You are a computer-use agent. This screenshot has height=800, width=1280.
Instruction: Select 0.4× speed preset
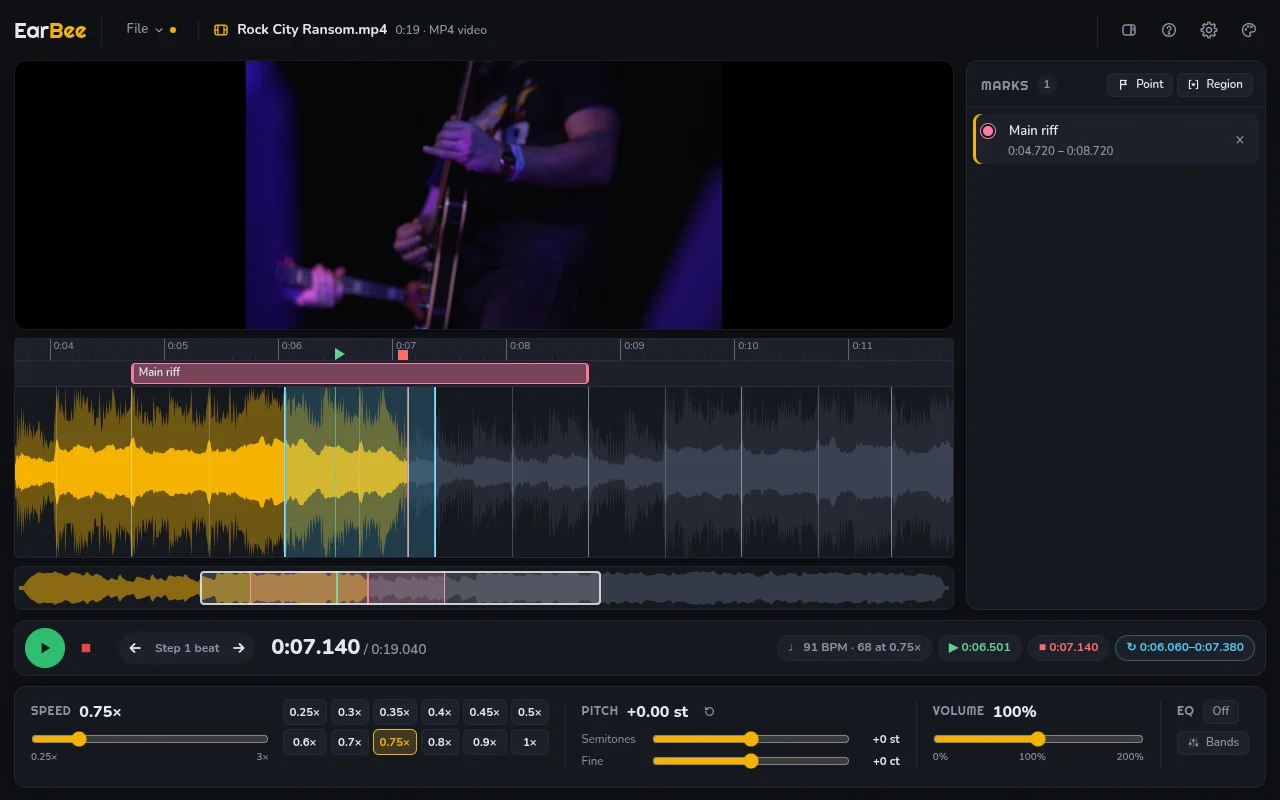(x=439, y=713)
